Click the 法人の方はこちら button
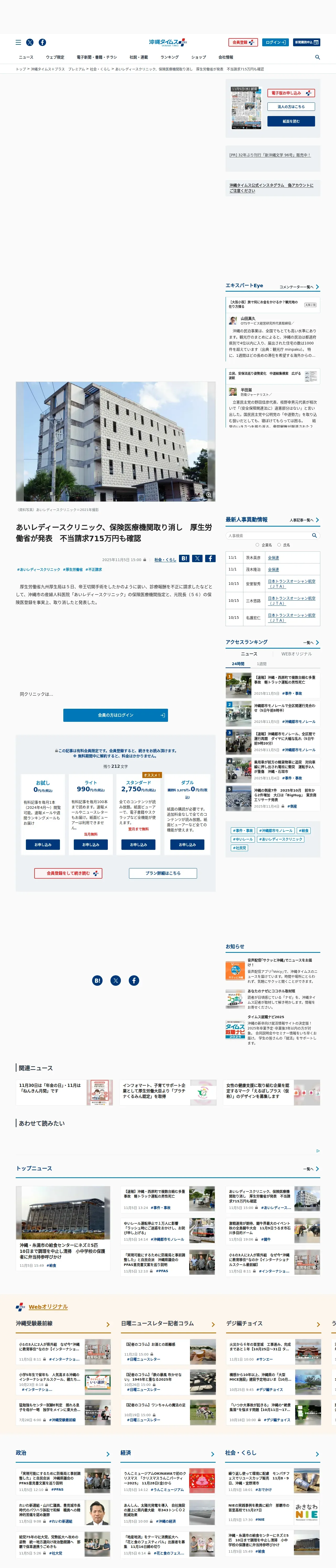This screenshot has width=336, height=1568. coord(291,107)
